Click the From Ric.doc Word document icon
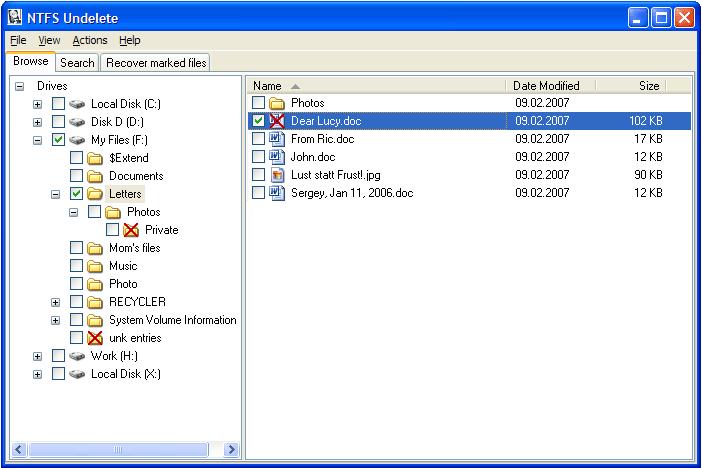Screen dimensions: 702x468 277,139
